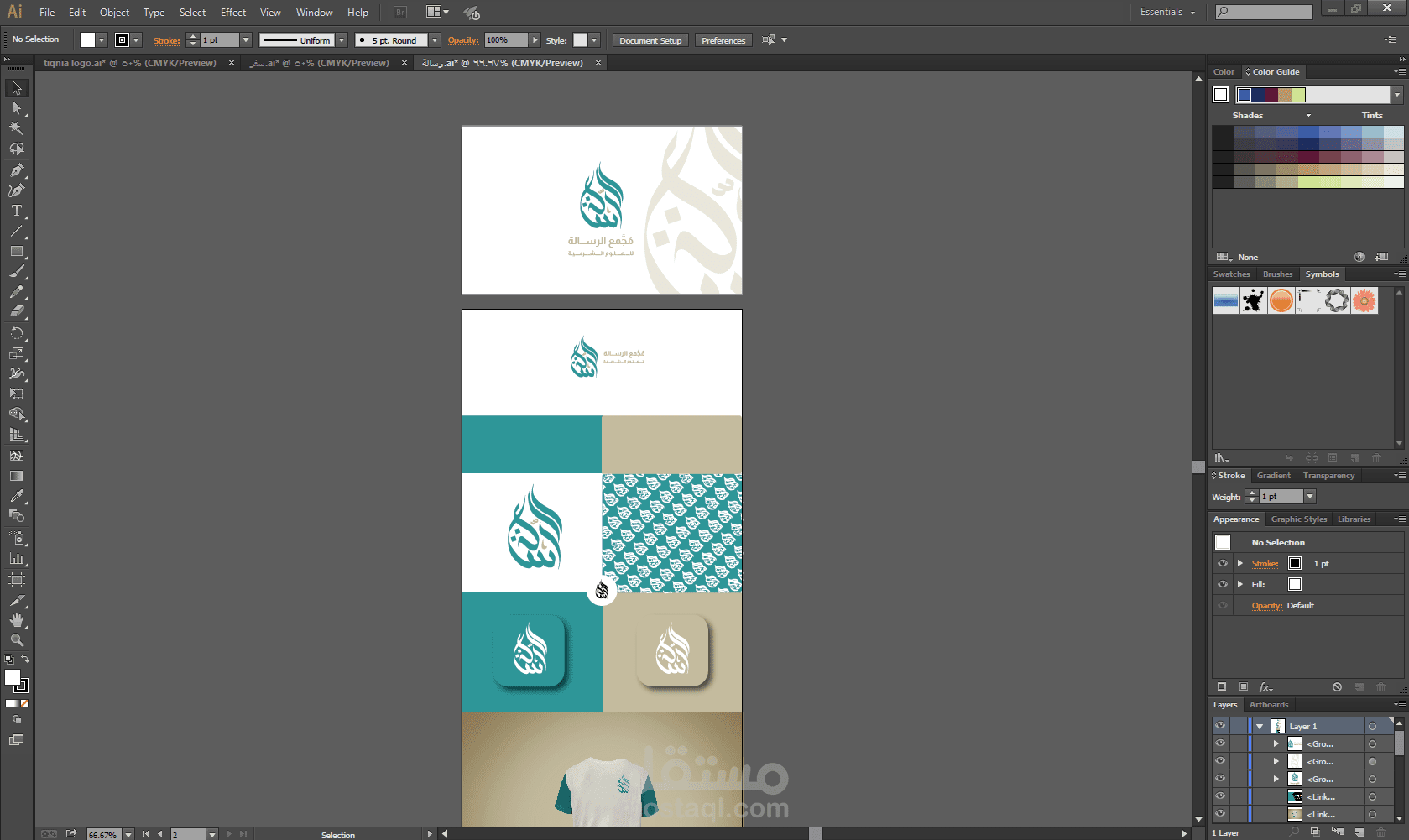Open the Style dropdown in control bar
This screenshot has width=1409, height=840.
(594, 40)
